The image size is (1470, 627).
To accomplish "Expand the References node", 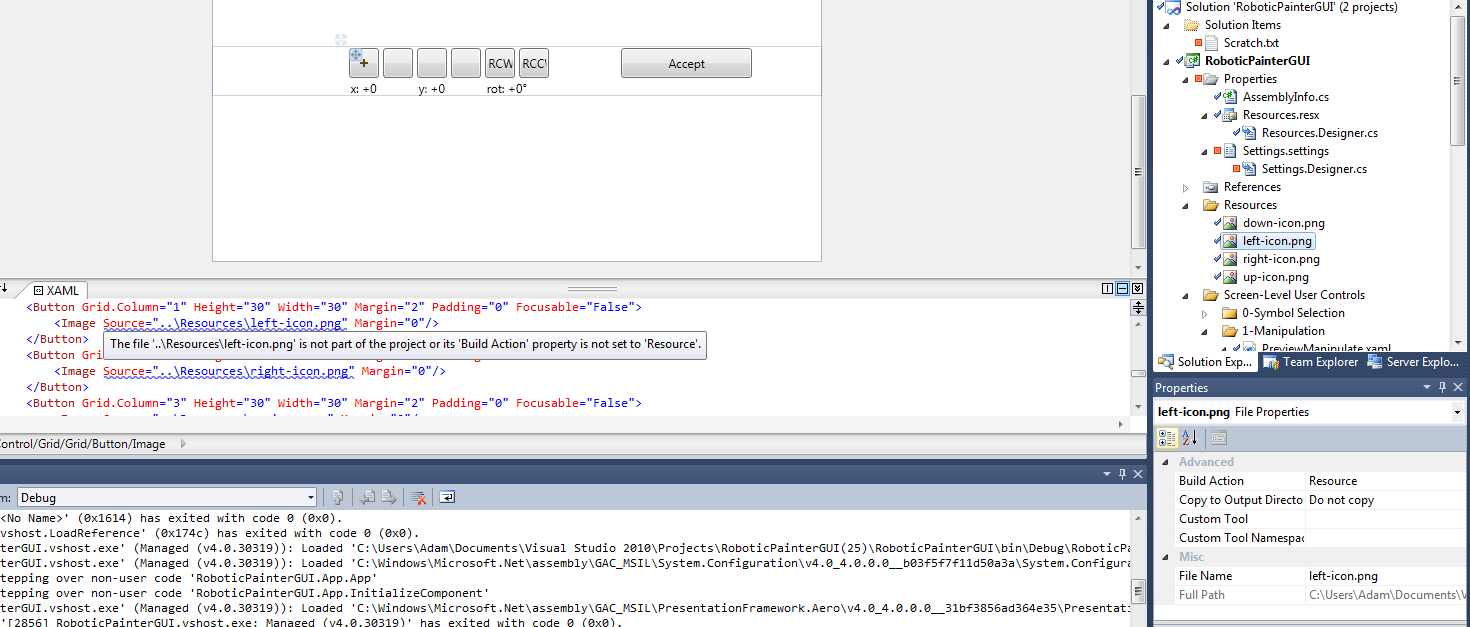I will click(x=1186, y=187).
